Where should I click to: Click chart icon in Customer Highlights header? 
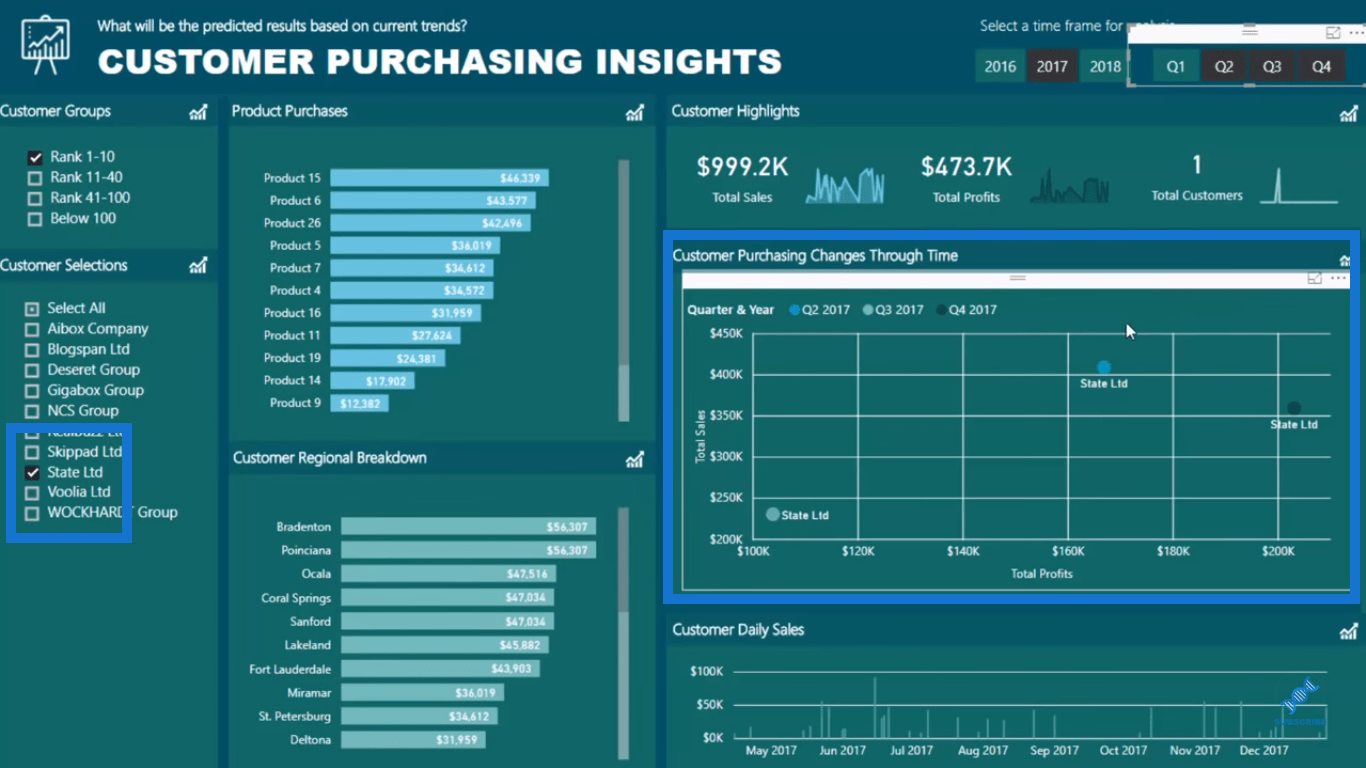tap(1348, 113)
